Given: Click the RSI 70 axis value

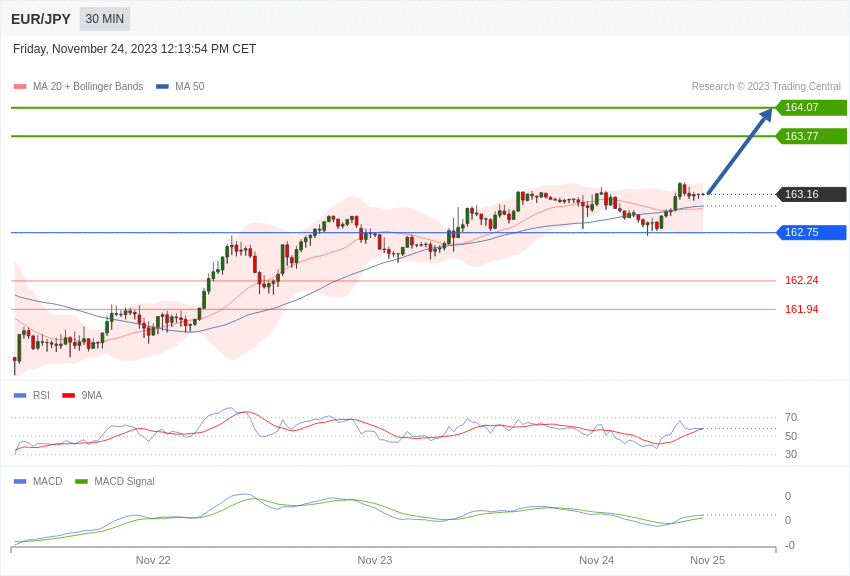Looking at the screenshot, I should (x=791, y=417).
